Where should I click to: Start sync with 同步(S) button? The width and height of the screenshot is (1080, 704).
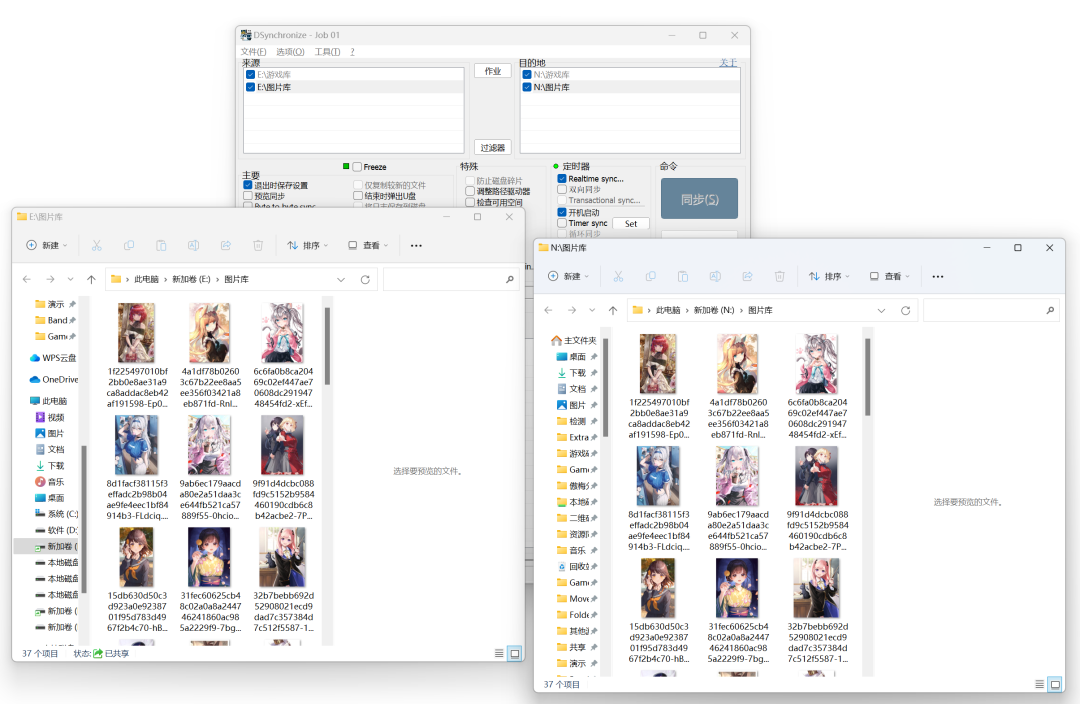coord(699,199)
